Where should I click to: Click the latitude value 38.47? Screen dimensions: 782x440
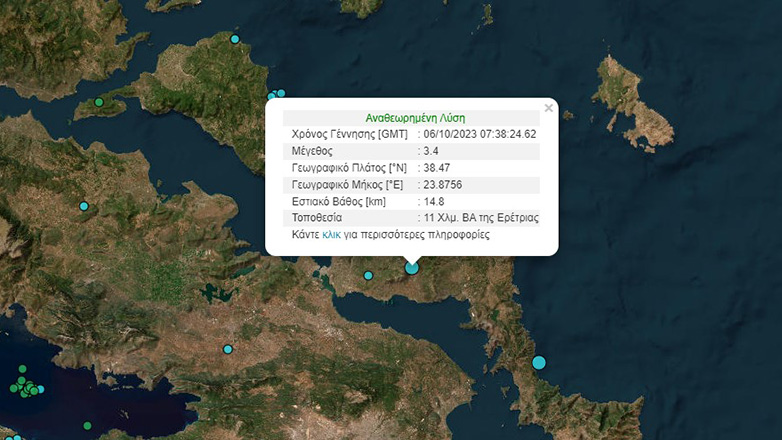436,168
